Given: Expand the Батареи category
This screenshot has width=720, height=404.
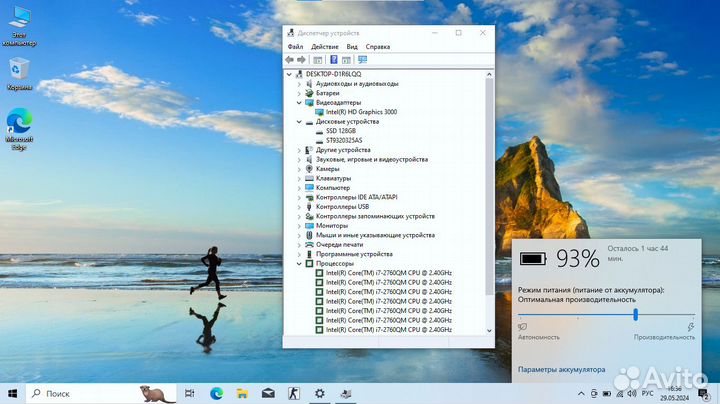Looking at the screenshot, I should point(298,93).
